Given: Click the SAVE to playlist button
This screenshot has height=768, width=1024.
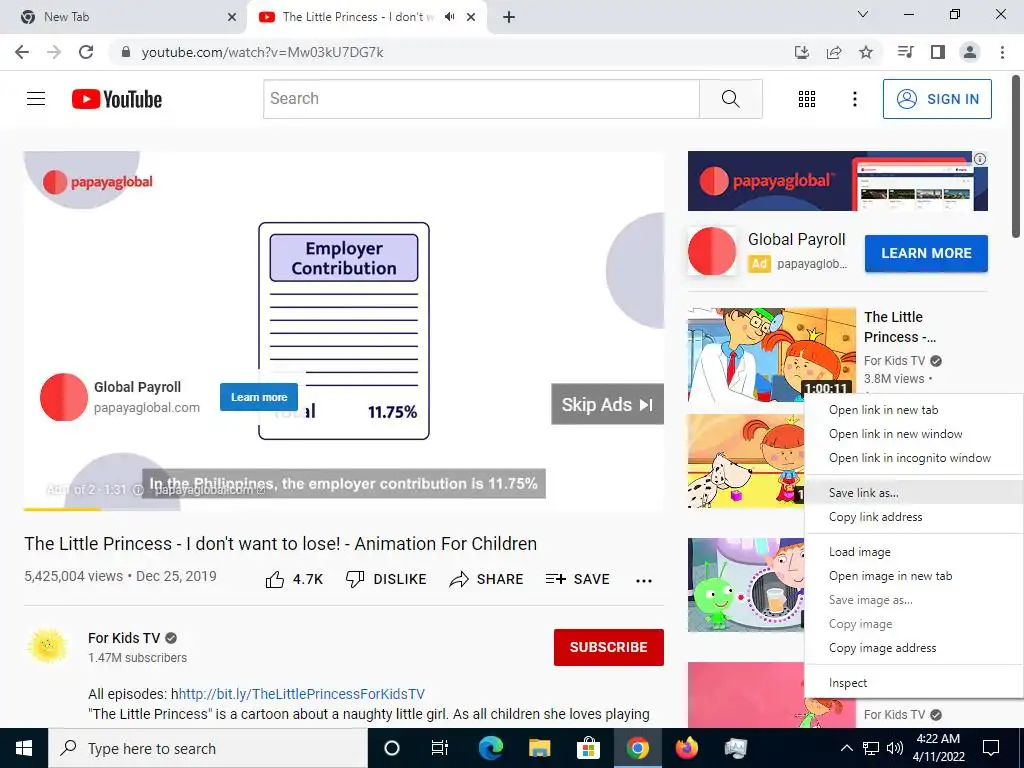Looking at the screenshot, I should tap(577, 579).
